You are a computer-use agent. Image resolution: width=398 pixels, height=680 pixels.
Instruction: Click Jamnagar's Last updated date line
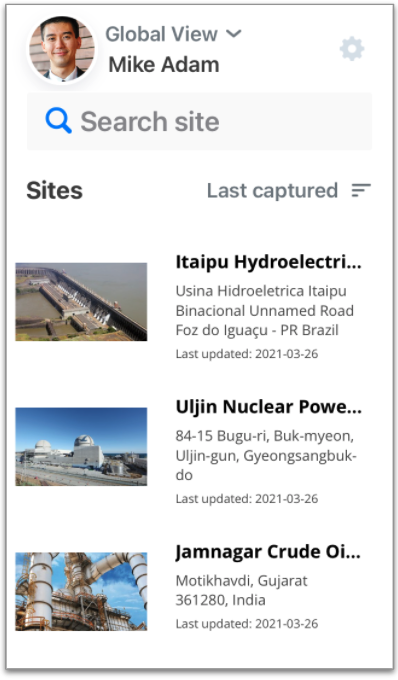click(x=247, y=624)
